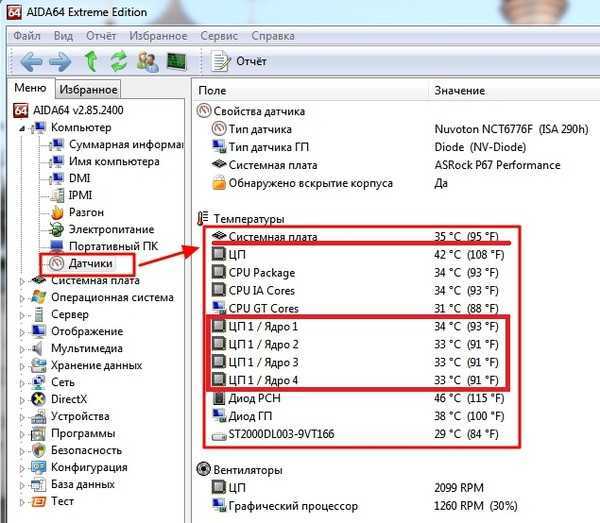Select the Вентиляторы group header

[x=240, y=469]
